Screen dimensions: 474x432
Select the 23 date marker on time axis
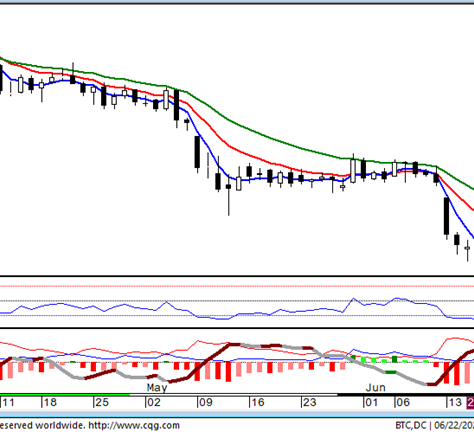point(310,402)
